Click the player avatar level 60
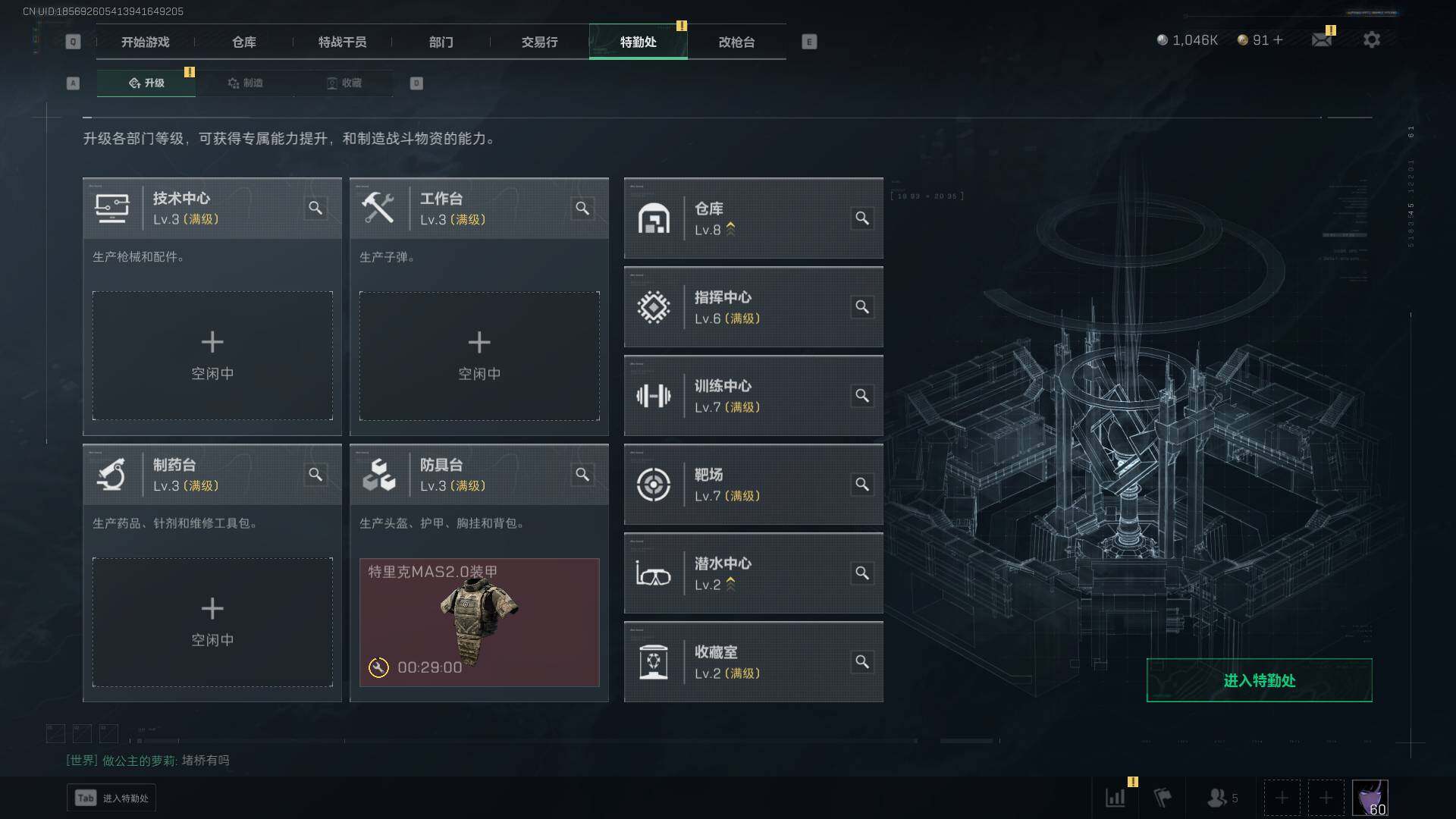The image size is (1456, 819). [1370, 798]
